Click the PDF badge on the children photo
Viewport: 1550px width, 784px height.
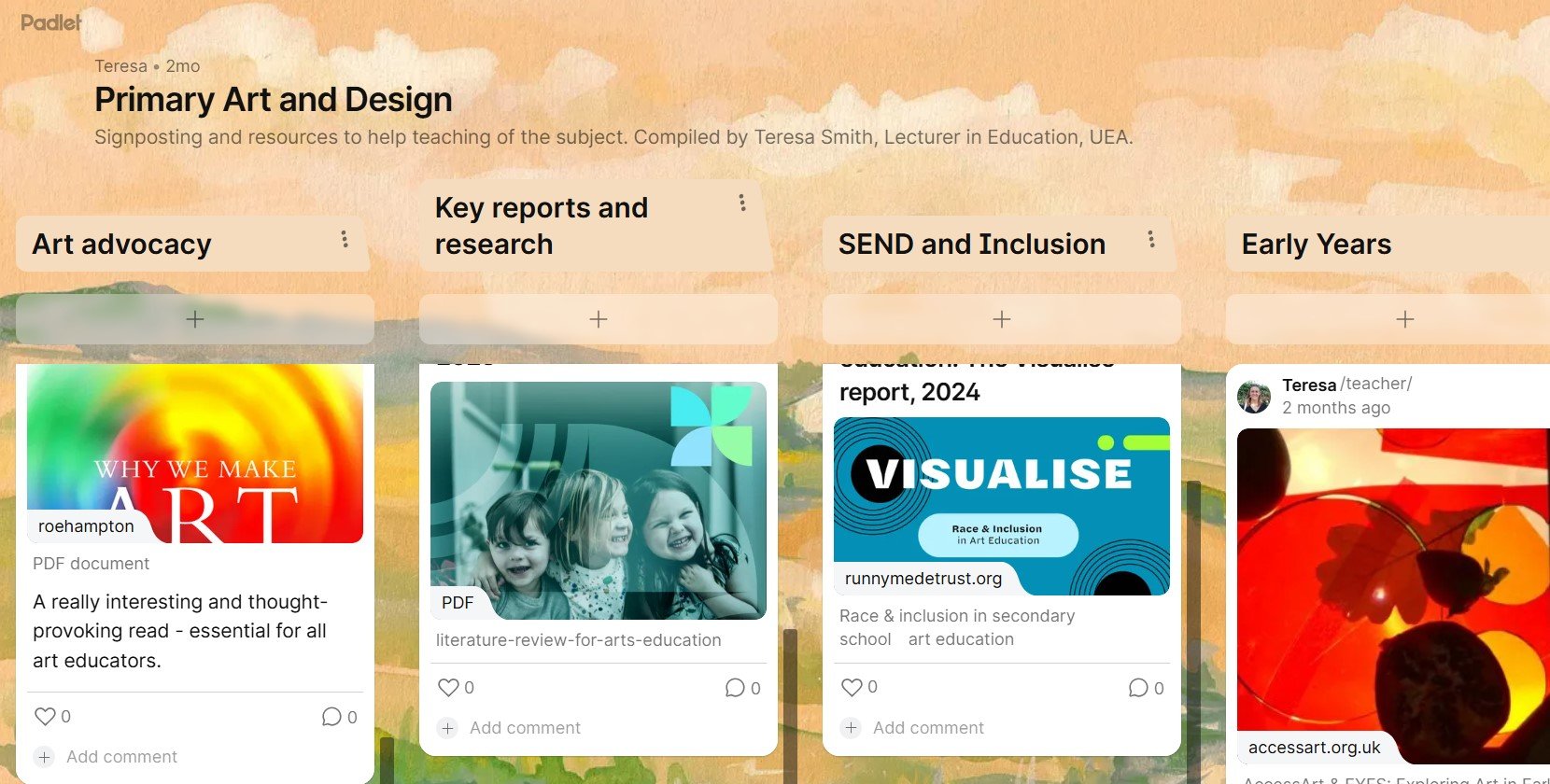click(x=458, y=603)
